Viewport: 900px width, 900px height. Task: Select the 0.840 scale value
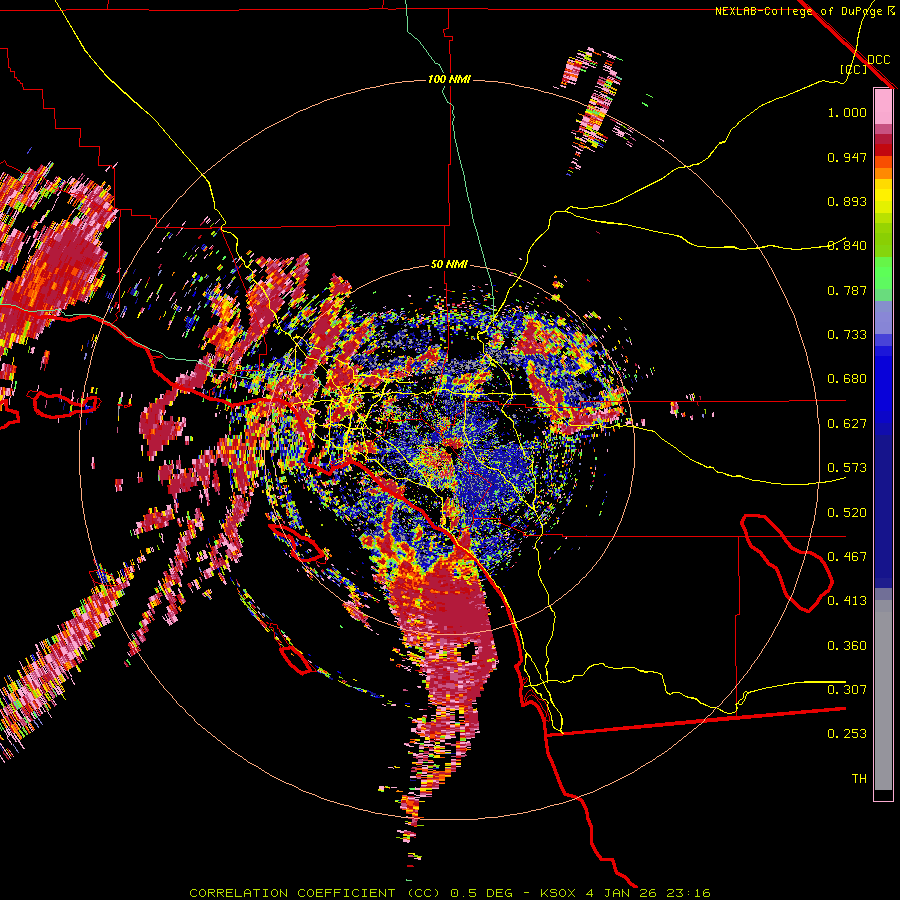pyautogui.click(x=847, y=246)
